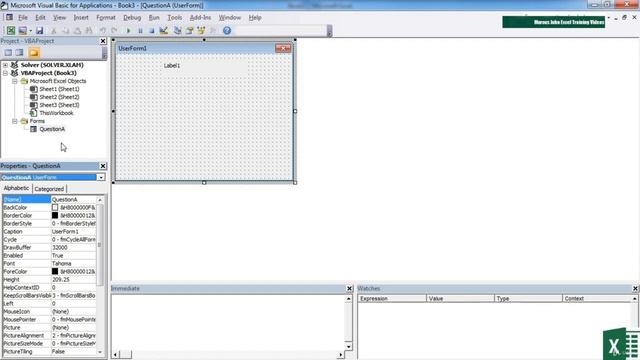The image size is (640, 360).
Task: Collapse the Microsoft Excel Objects folder
Action: pyautogui.click(x=15, y=81)
